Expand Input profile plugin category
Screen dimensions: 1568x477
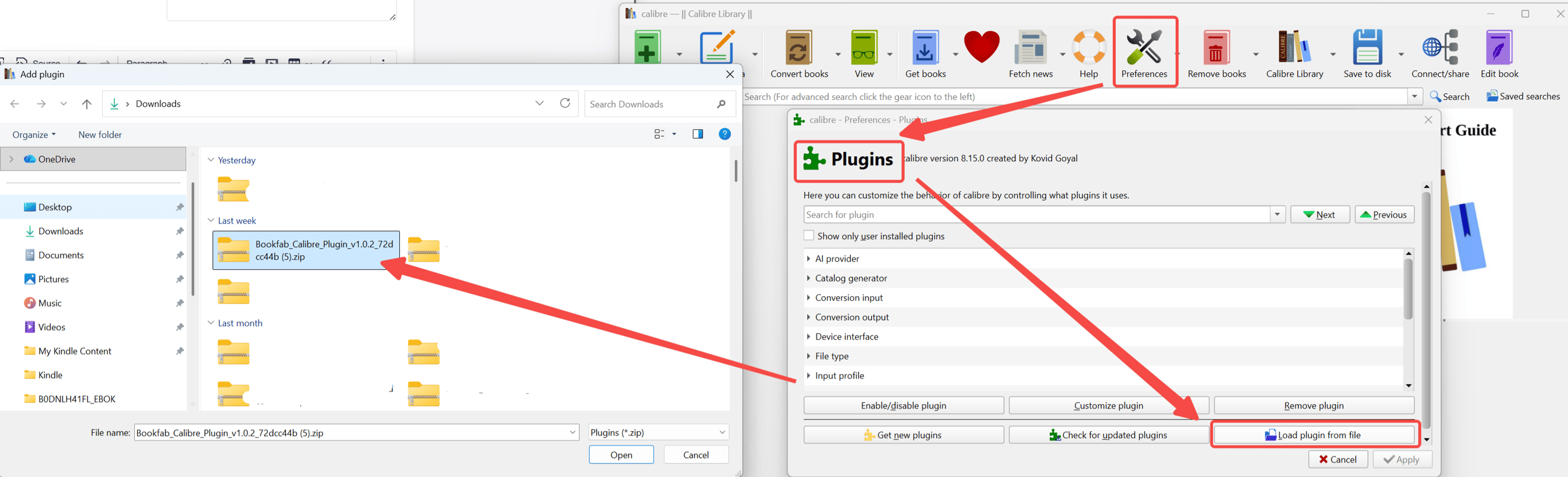[x=809, y=376]
